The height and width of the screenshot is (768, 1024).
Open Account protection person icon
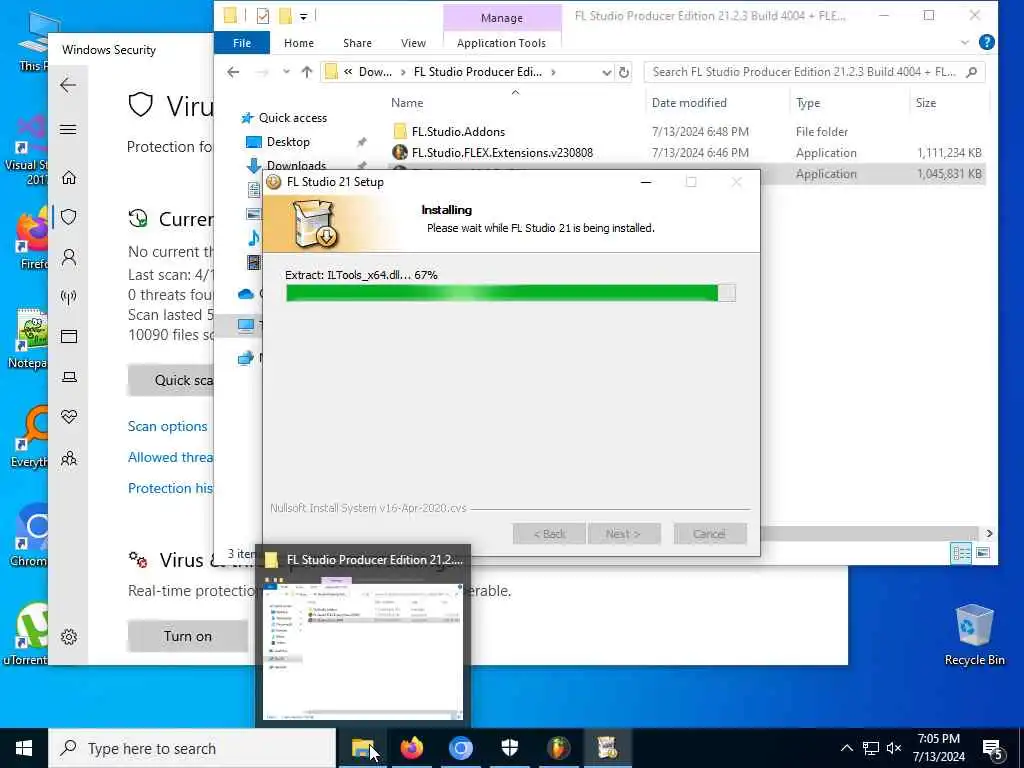click(69, 257)
